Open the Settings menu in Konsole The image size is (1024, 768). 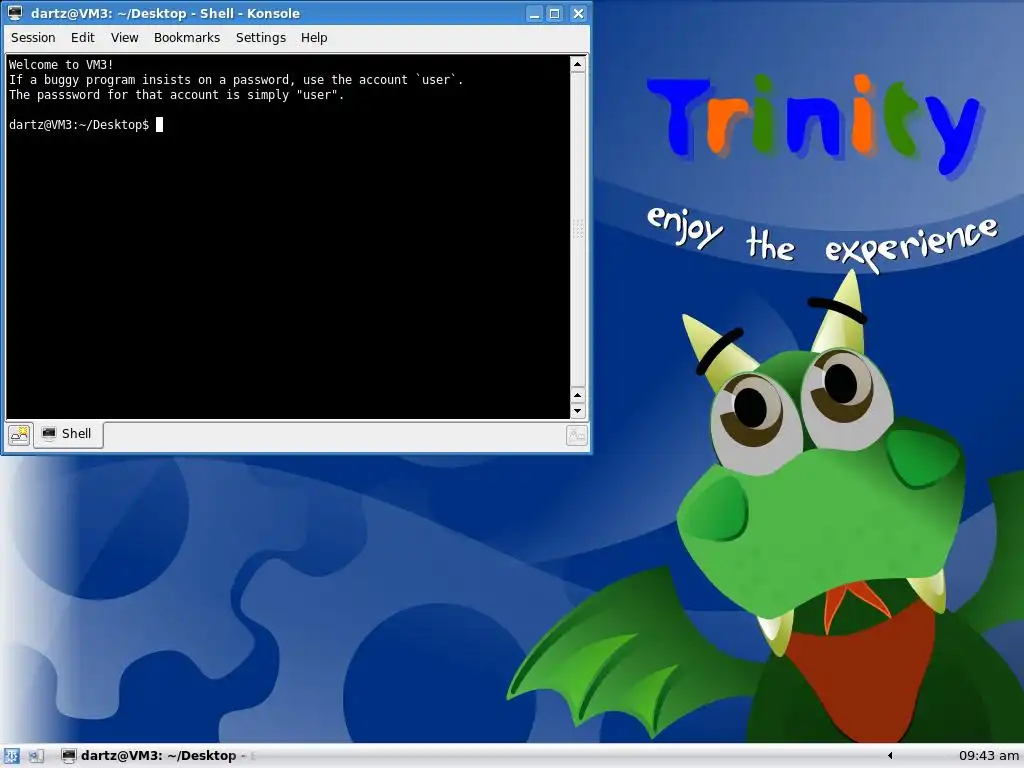click(261, 38)
